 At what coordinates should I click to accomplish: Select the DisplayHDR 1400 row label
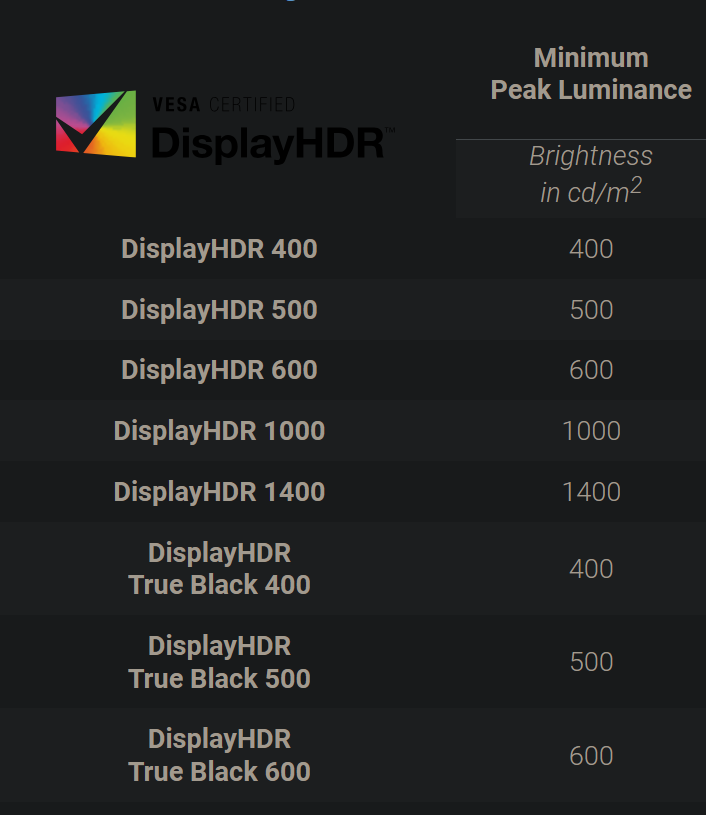pyautogui.click(x=219, y=491)
